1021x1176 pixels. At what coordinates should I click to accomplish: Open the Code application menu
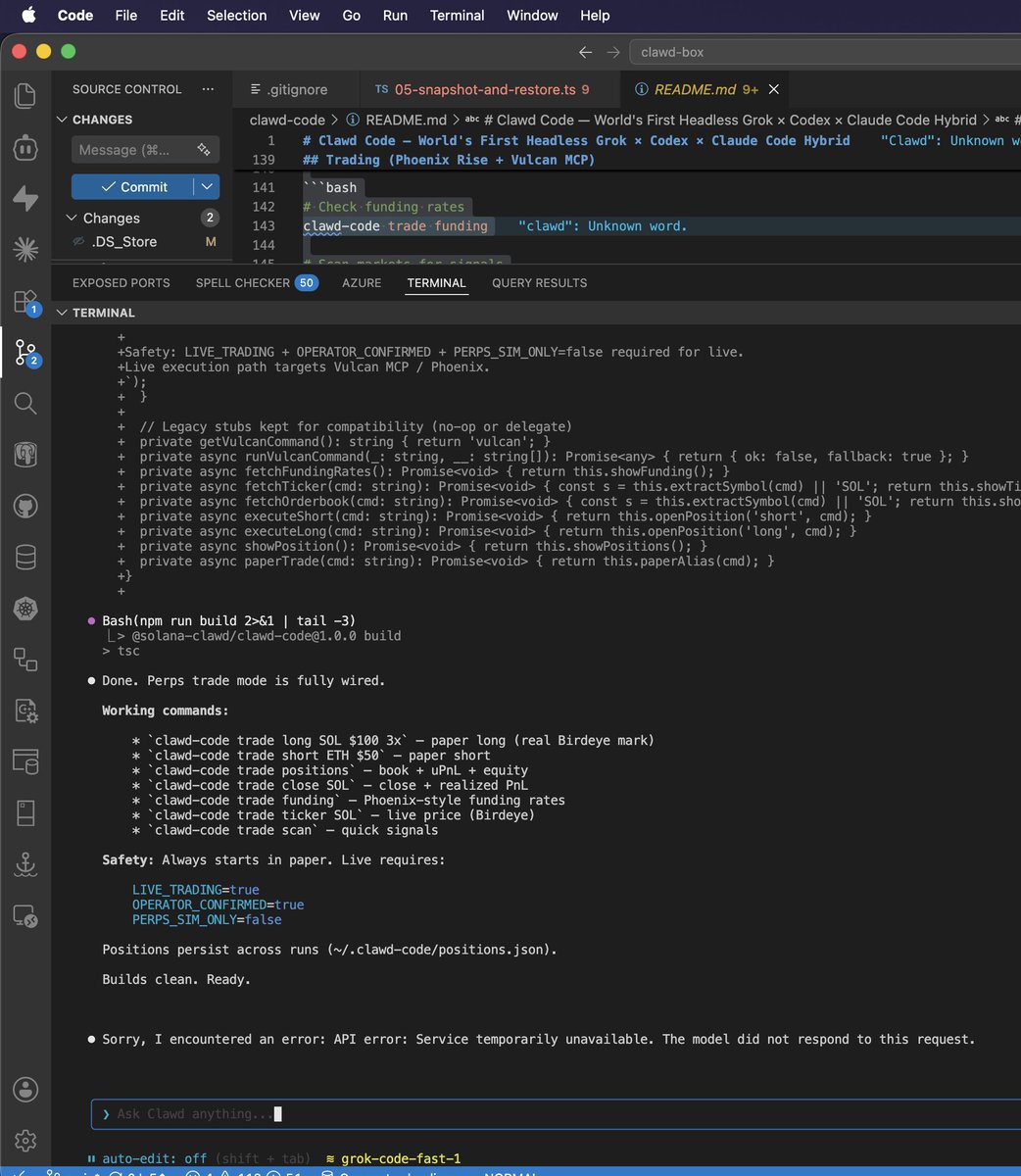75,15
